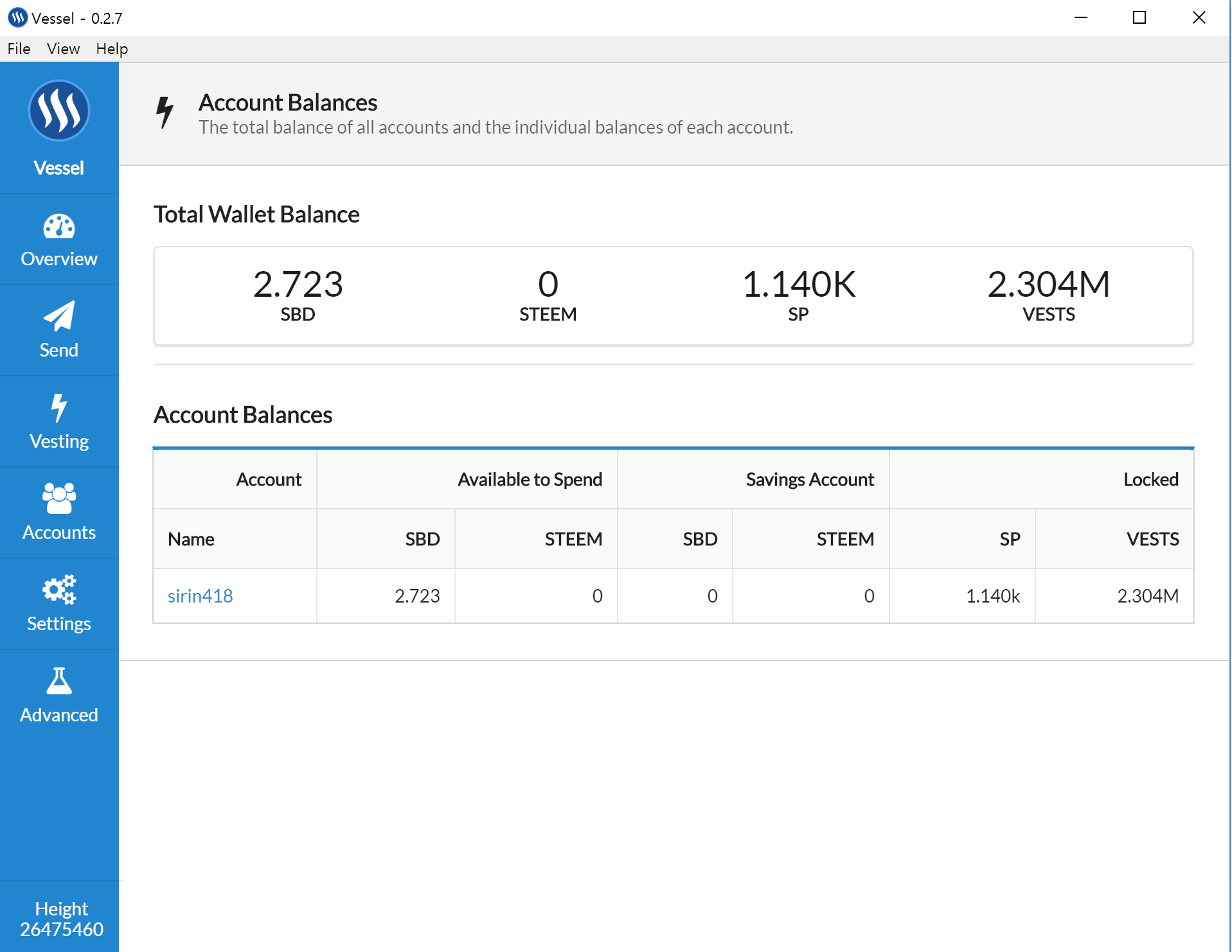Click the blockchain Height indicator

[x=61, y=919]
